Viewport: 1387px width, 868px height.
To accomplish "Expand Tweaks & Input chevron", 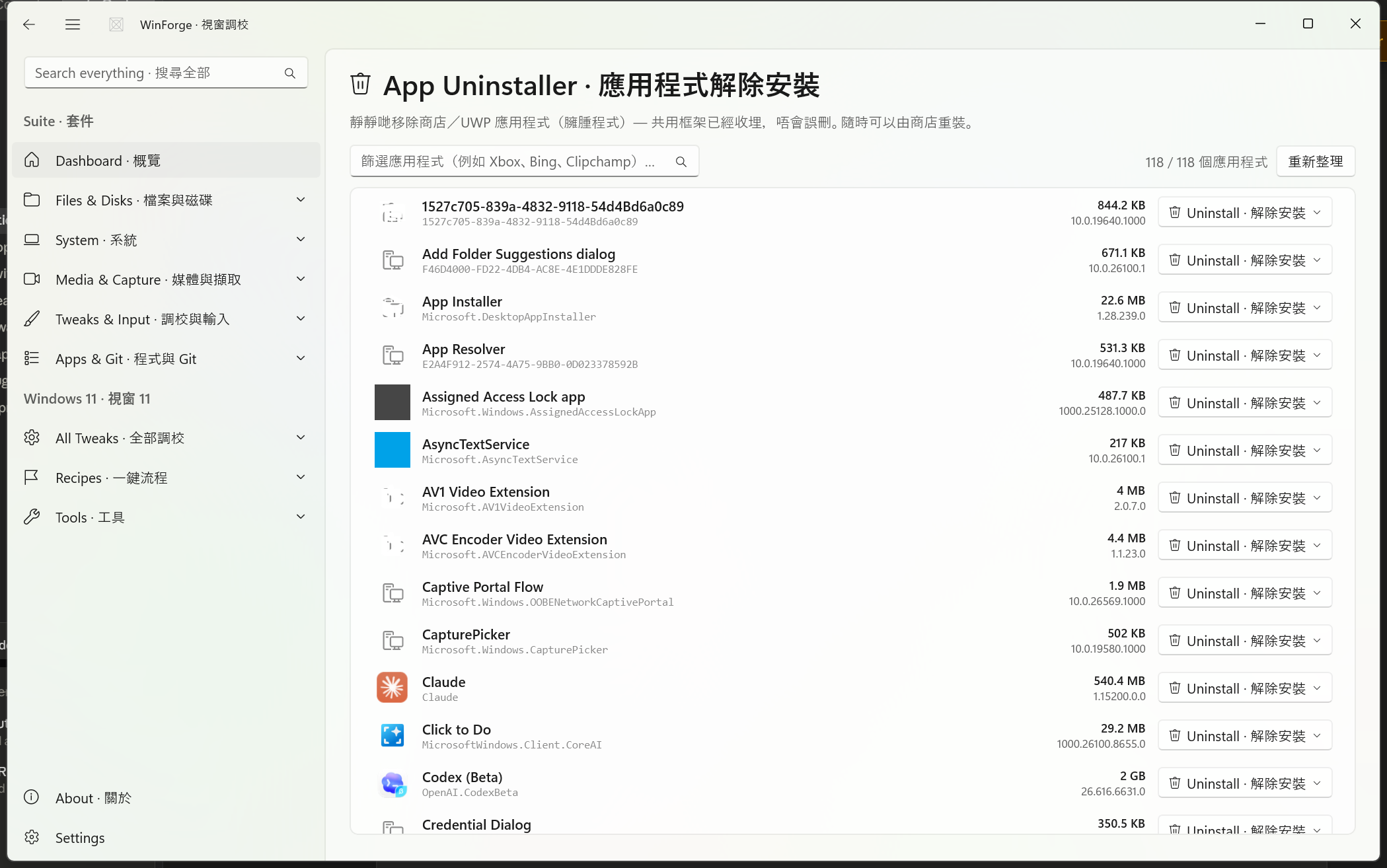I will [301, 318].
